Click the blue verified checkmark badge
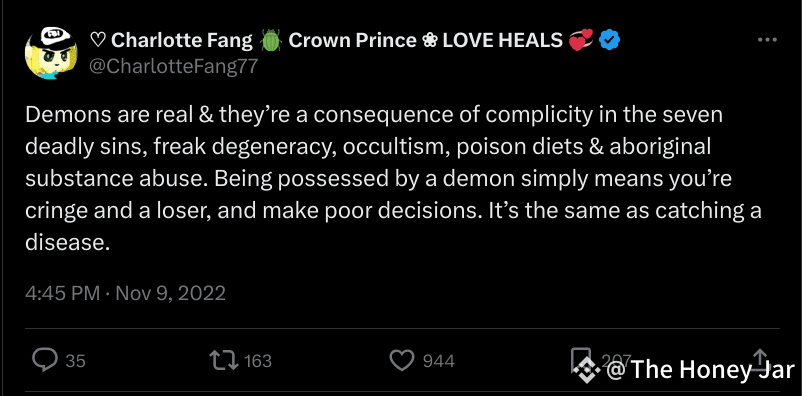Screen dimensions: 802x396 click(609, 40)
